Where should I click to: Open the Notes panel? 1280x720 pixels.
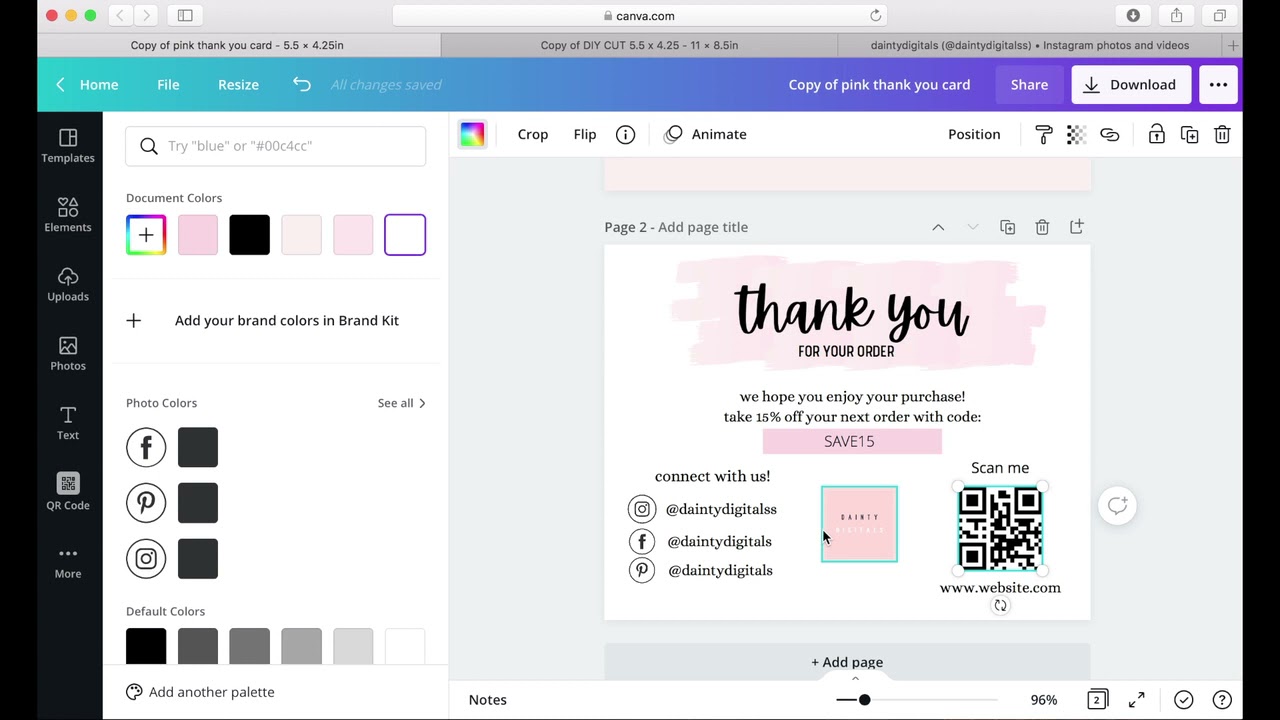click(x=488, y=700)
